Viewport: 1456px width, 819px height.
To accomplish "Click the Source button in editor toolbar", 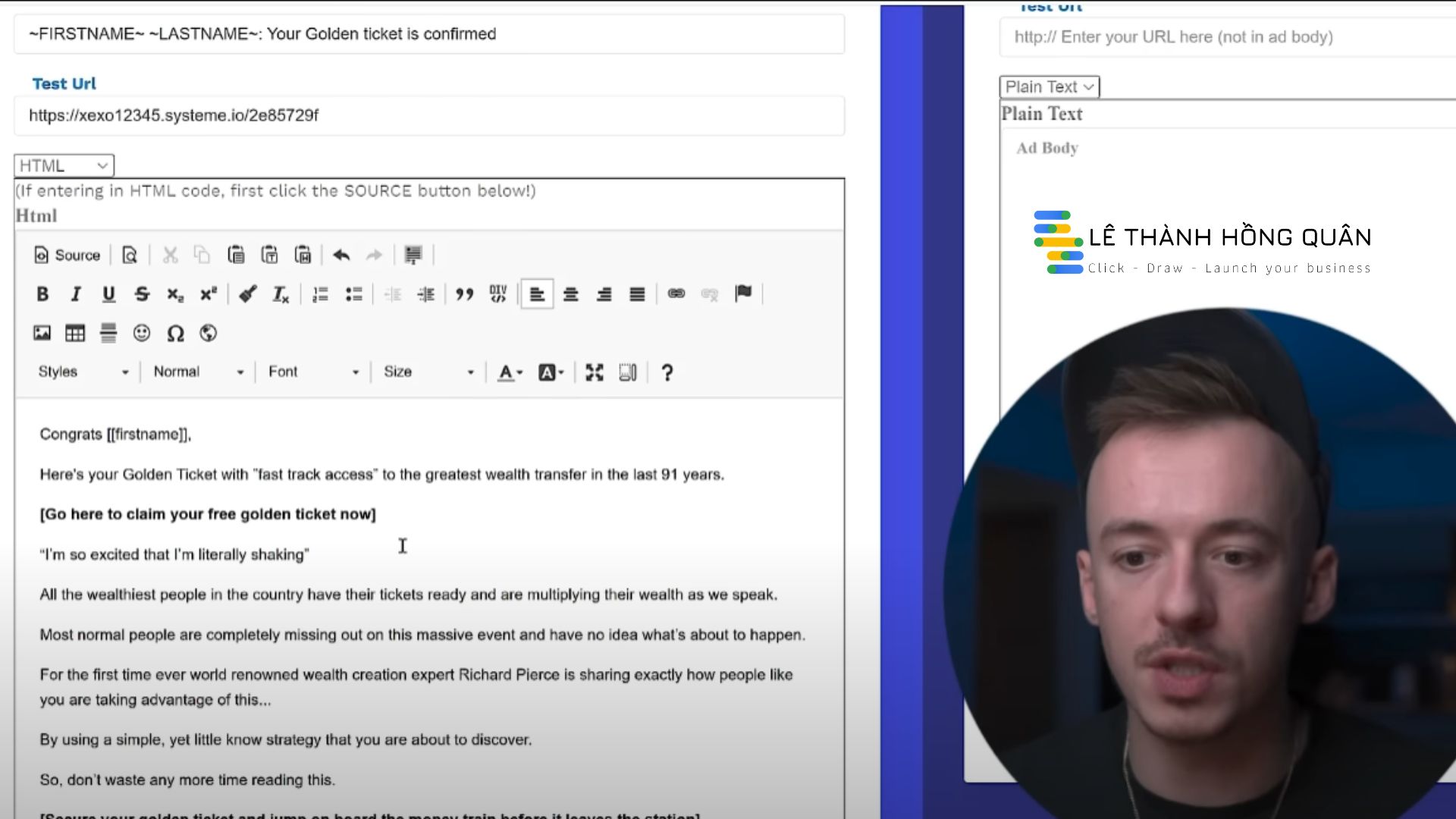I will [67, 256].
